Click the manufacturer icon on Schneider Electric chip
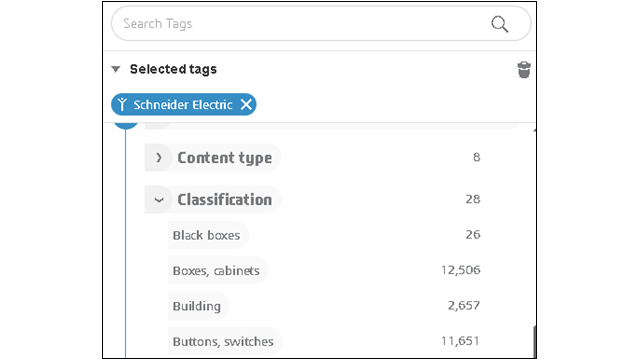 click(122, 104)
